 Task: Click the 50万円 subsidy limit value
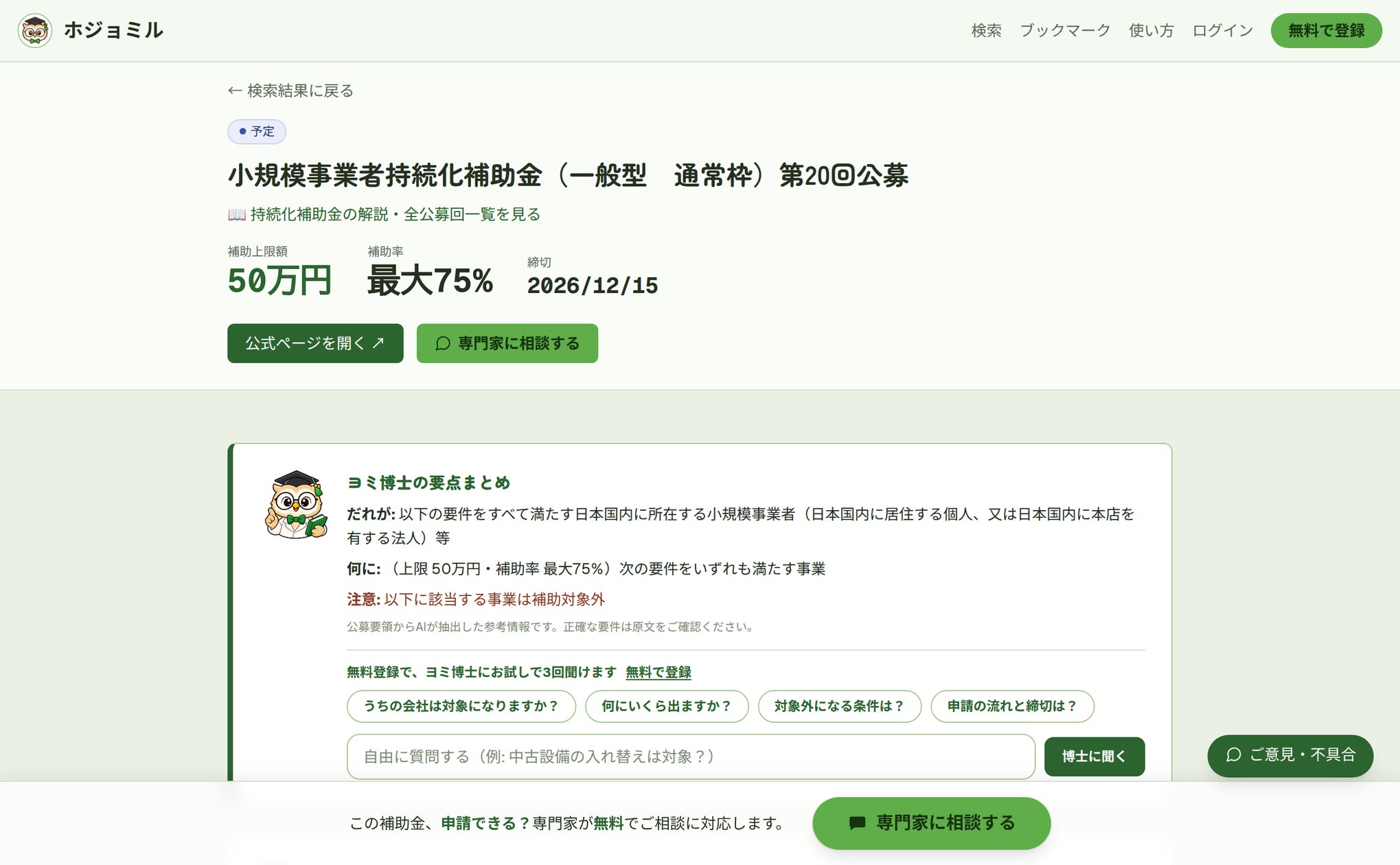click(x=279, y=281)
